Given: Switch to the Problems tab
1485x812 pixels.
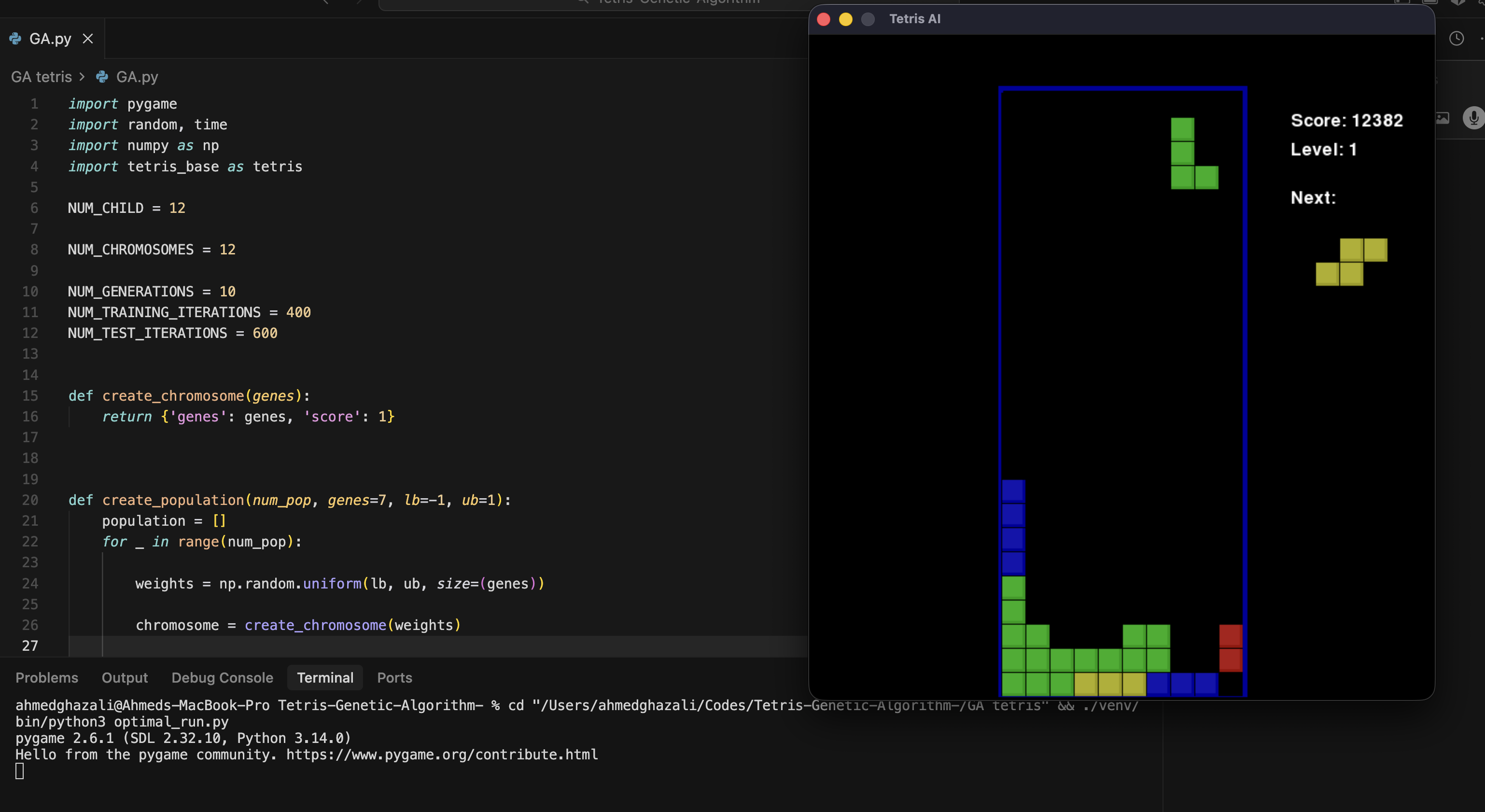Looking at the screenshot, I should (47, 678).
